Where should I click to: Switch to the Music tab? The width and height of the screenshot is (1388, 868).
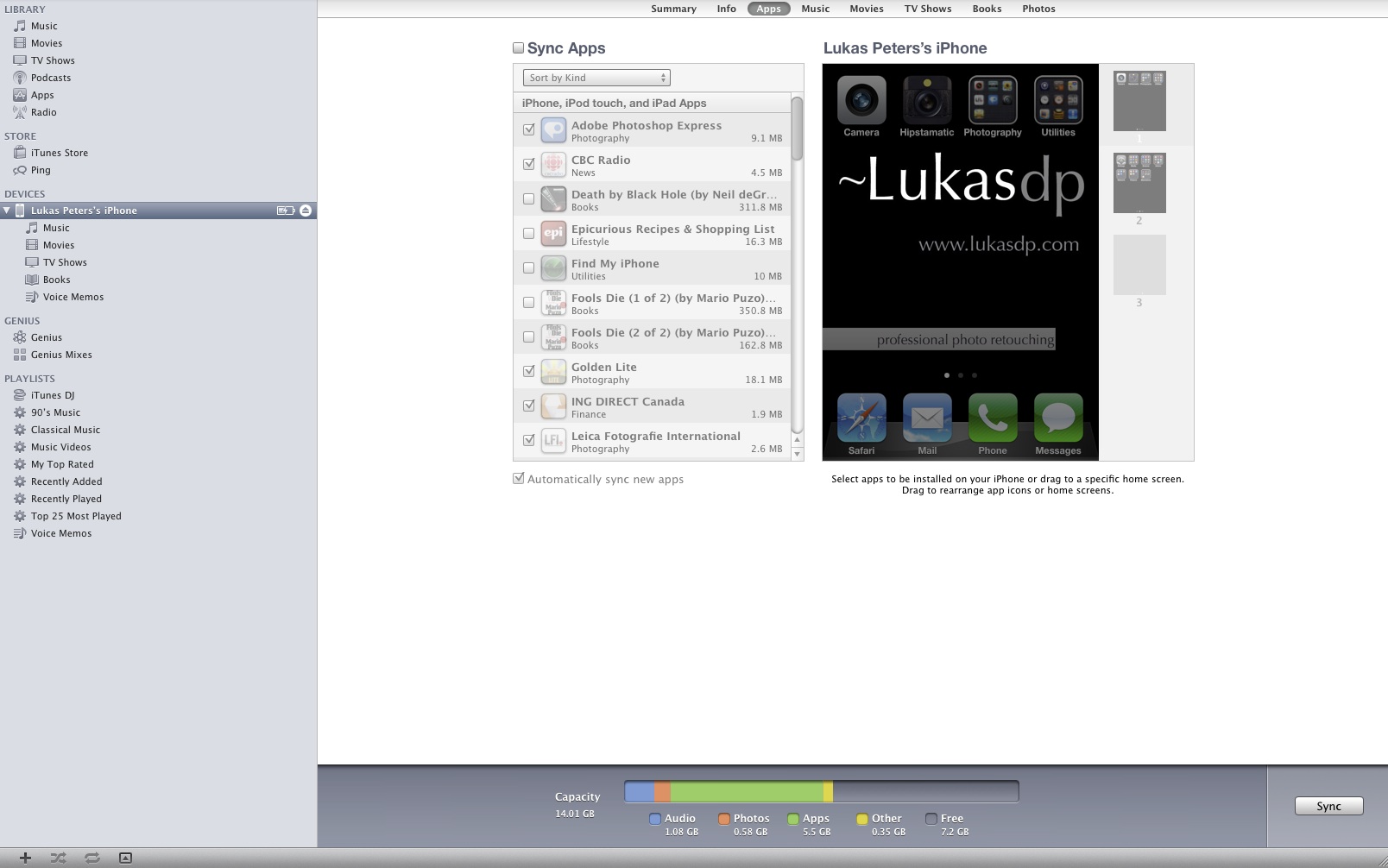tap(815, 9)
